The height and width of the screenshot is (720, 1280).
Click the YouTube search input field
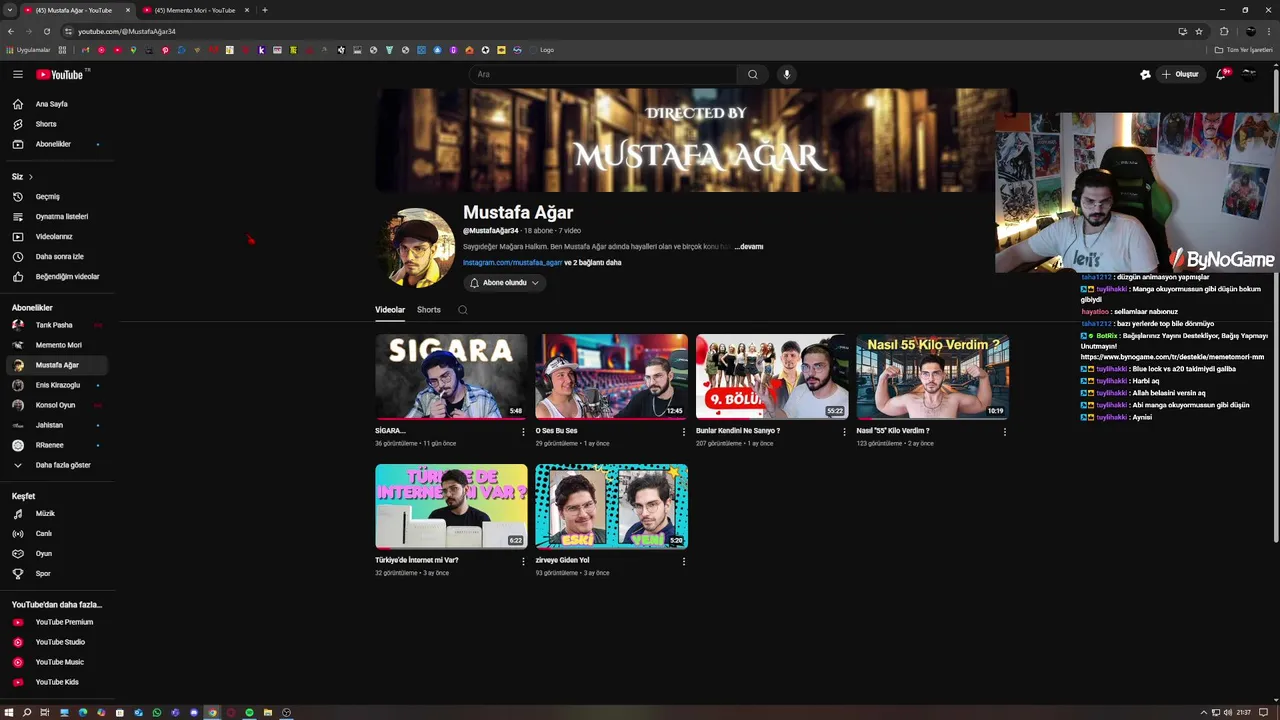pyautogui.click(x=603, y=74)
